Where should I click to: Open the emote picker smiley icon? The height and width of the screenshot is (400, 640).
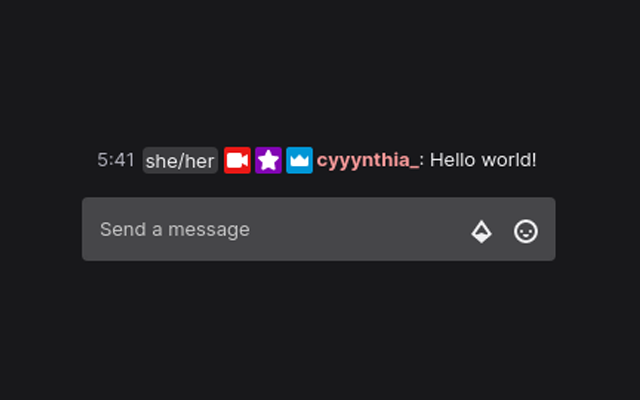coord(526,231)
